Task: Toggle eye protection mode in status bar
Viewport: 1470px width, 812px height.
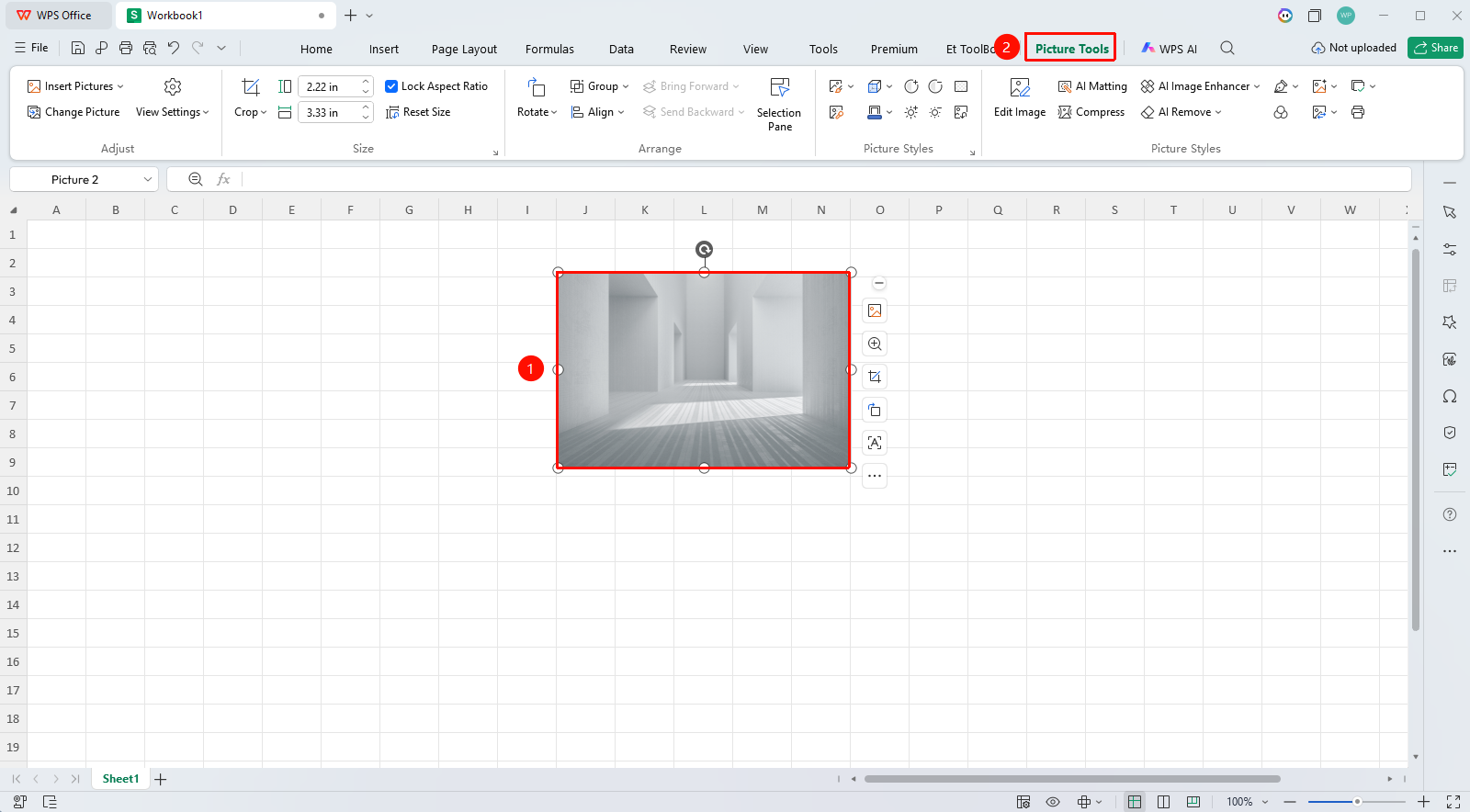Action: click(x=1053, y=802)
